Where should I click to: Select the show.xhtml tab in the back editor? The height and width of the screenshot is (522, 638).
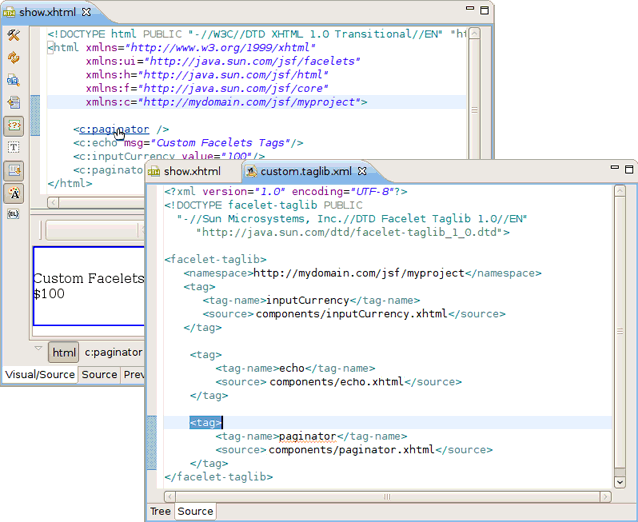point(47,12)
